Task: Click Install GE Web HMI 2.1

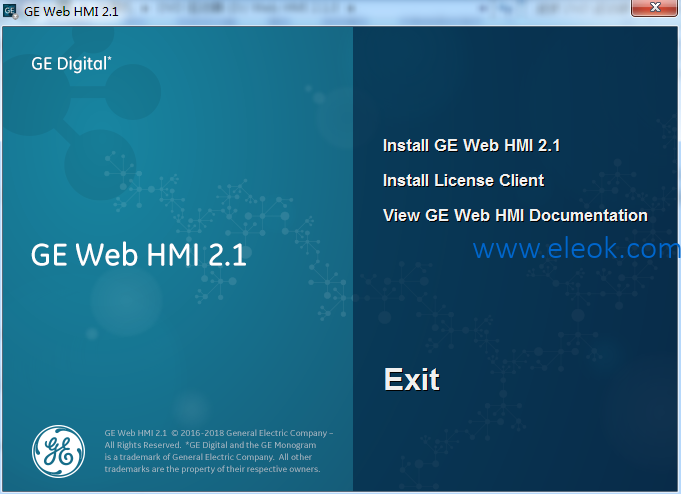Action: pos(471,146)
